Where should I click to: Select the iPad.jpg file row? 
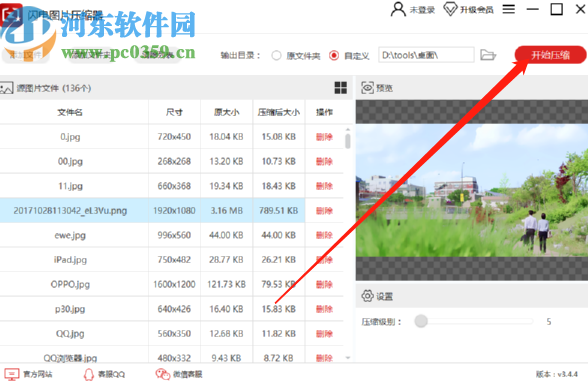pyautogui.click(x=171, y=260)
